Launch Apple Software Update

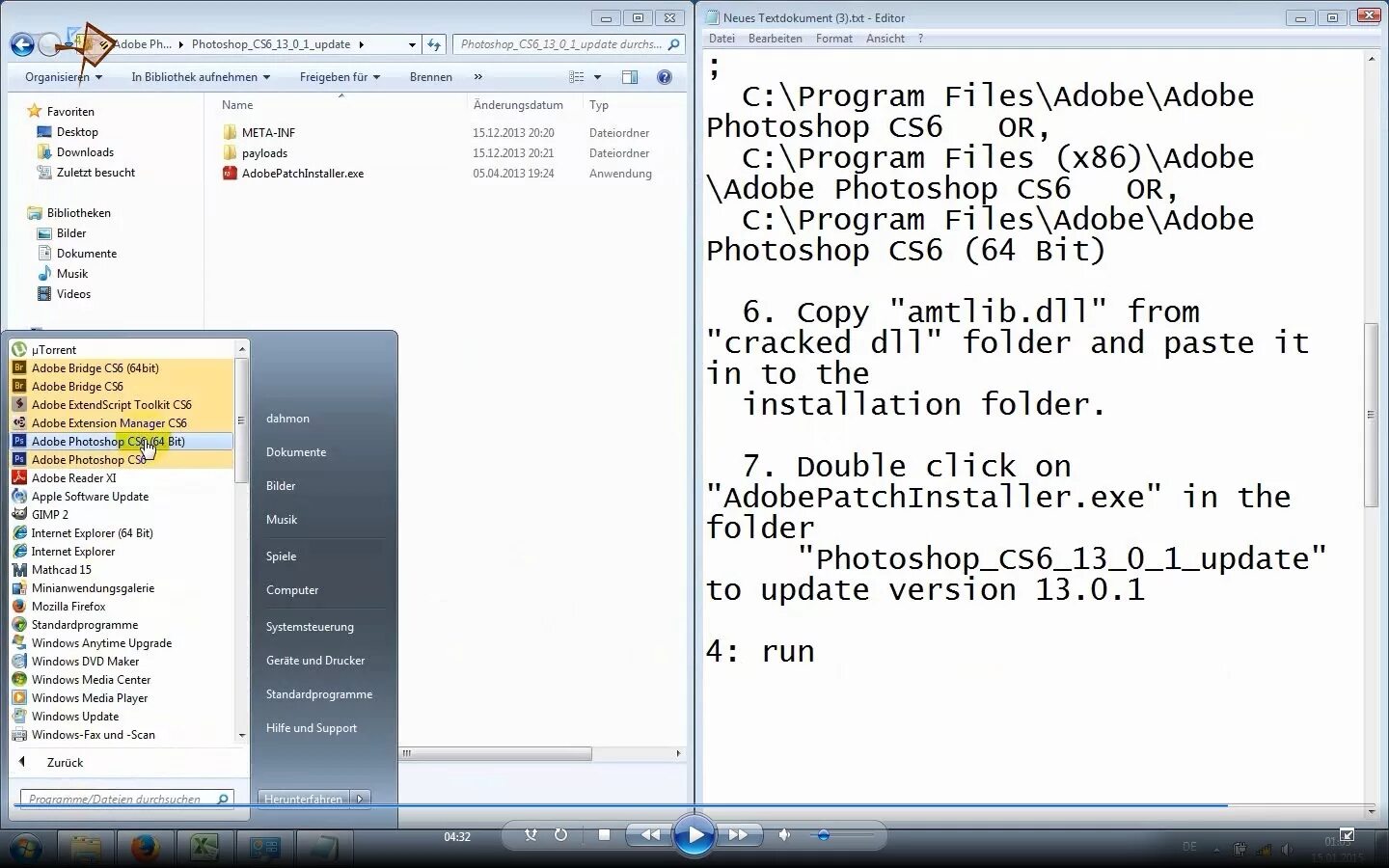point(122,497)
